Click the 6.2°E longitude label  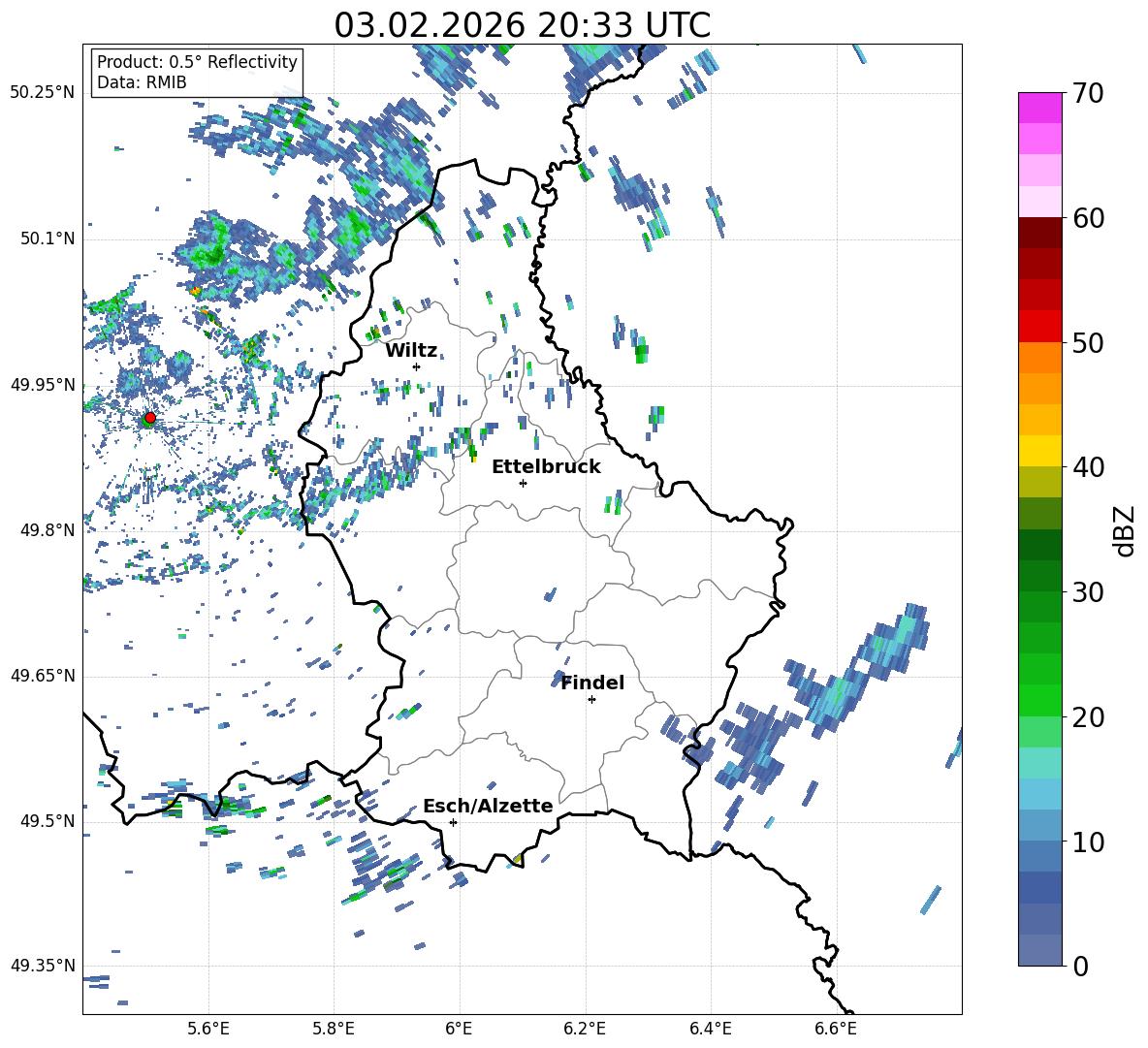[x=585, y=1029]
